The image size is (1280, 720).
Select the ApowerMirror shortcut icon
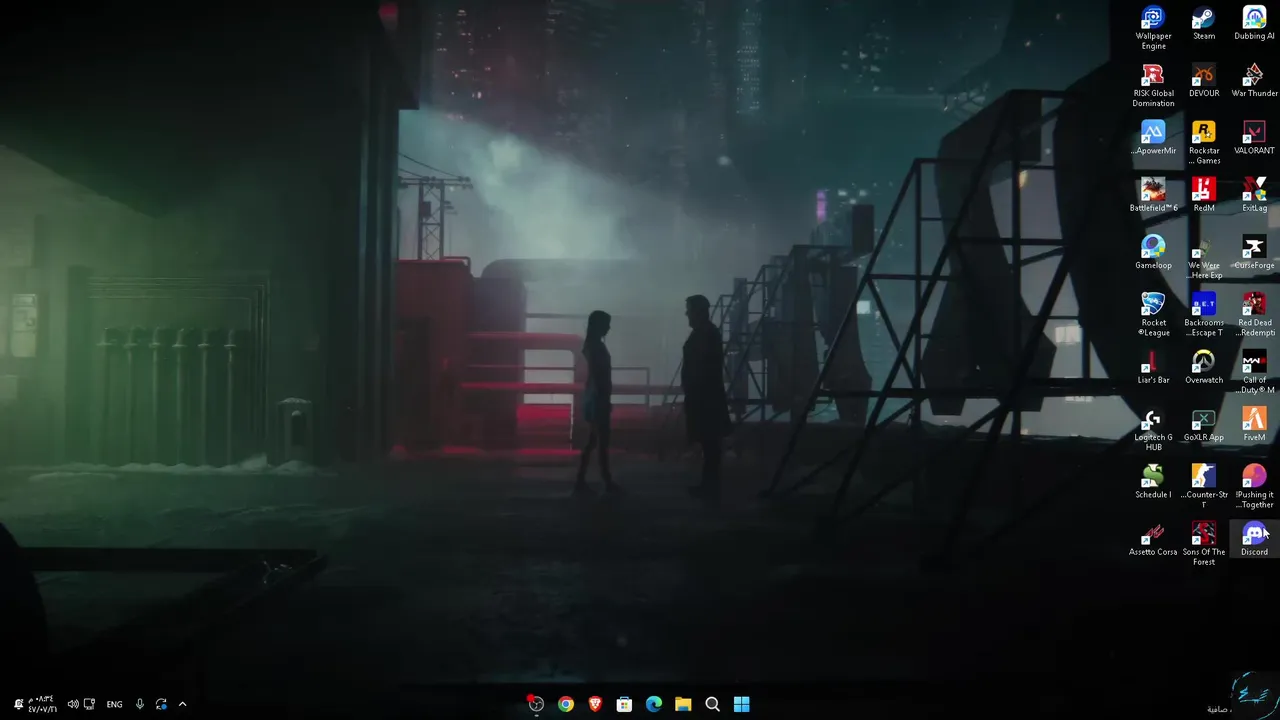tap(1153, 138)
